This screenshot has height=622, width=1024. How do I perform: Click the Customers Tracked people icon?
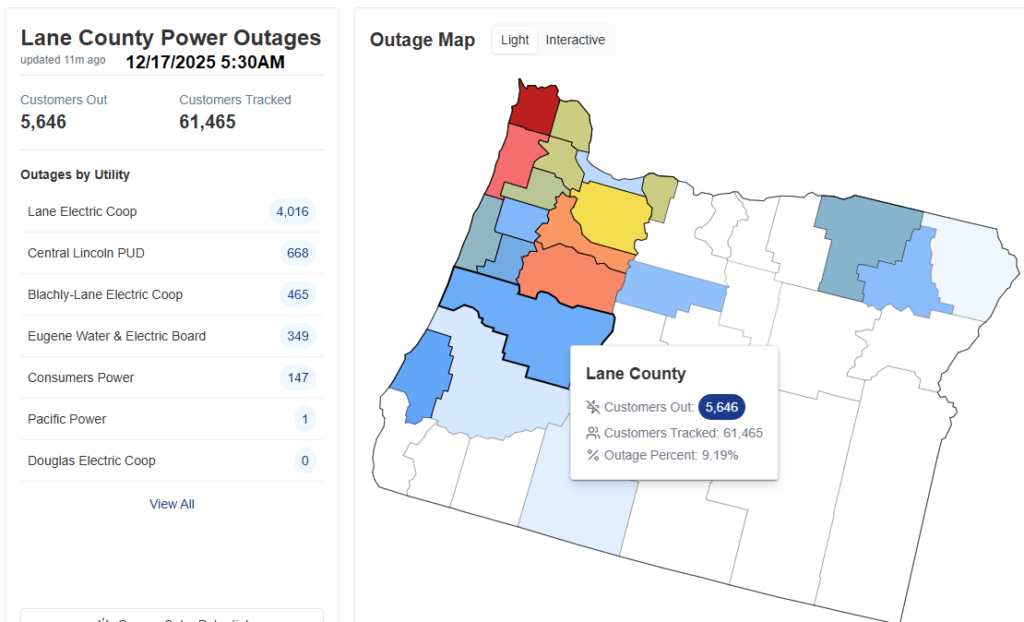tap(593, 433)
